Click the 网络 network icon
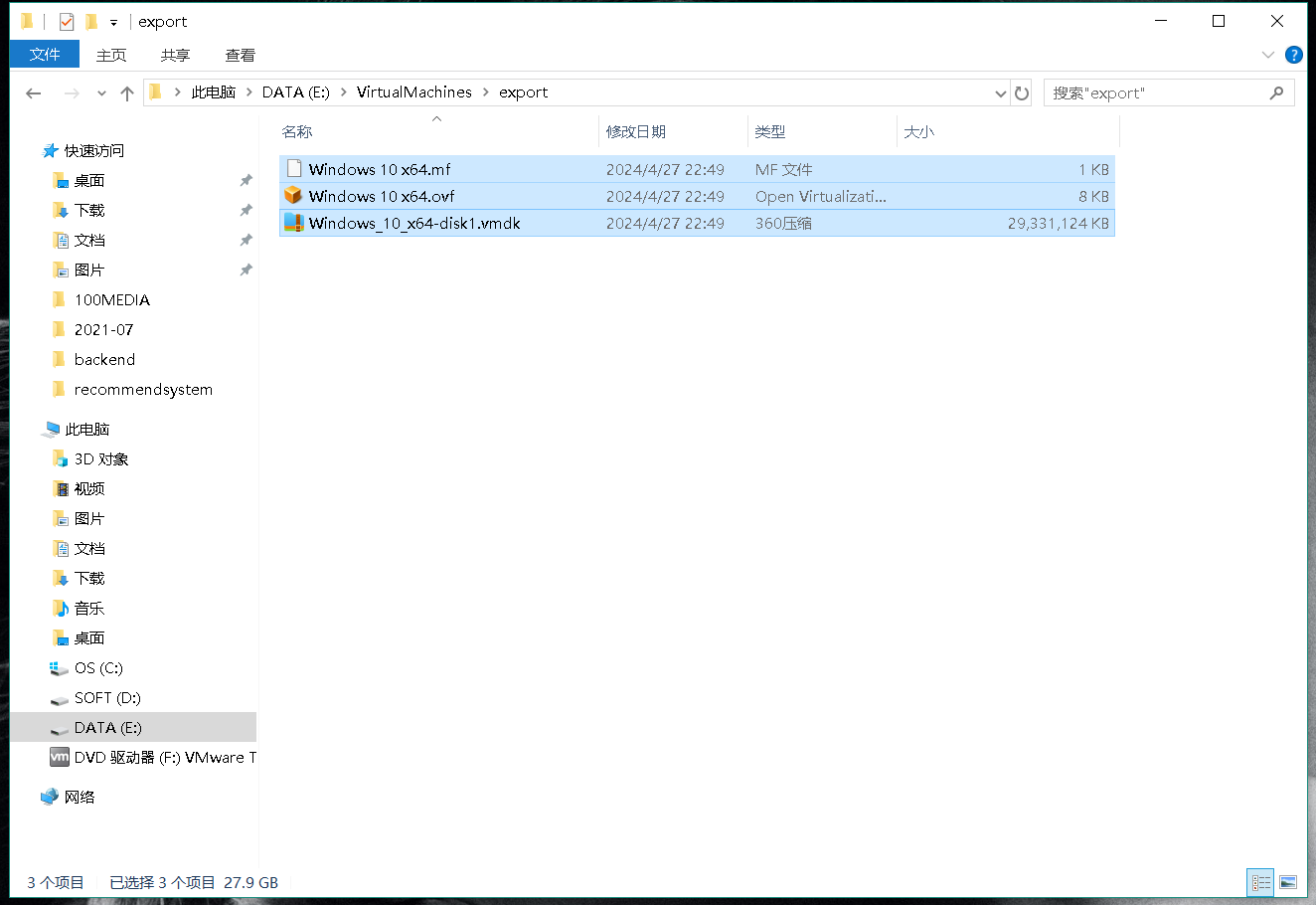 tap(50, 798)
